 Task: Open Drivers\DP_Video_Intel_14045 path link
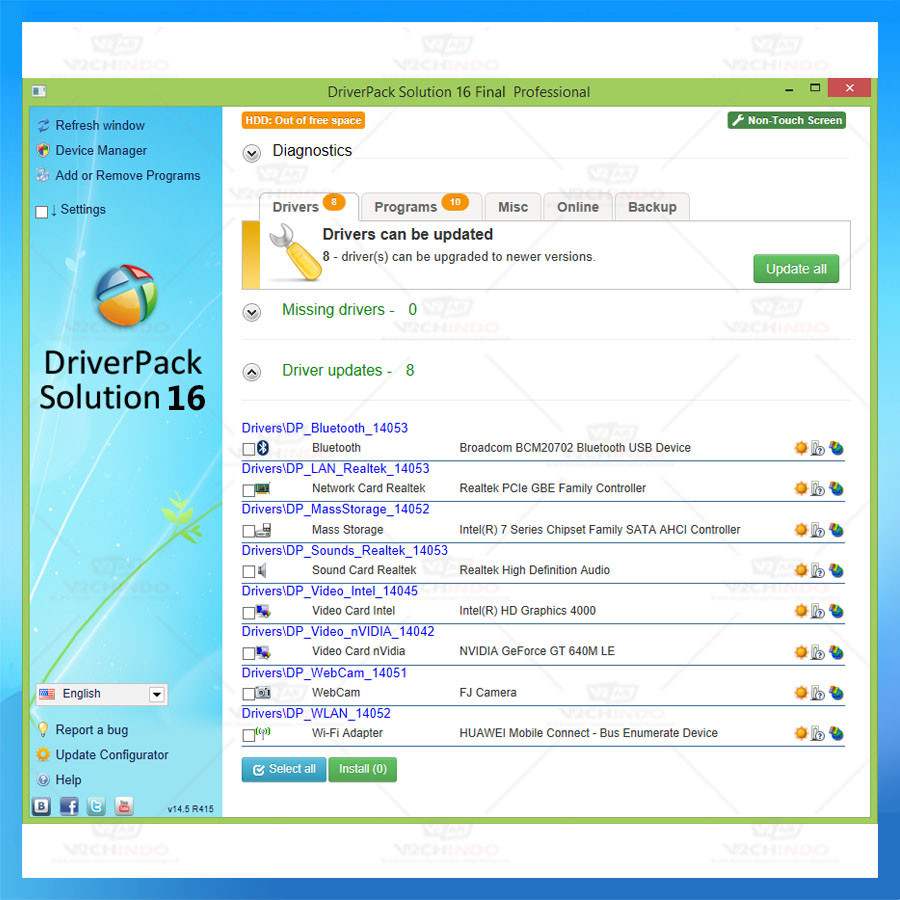[330, 591]
